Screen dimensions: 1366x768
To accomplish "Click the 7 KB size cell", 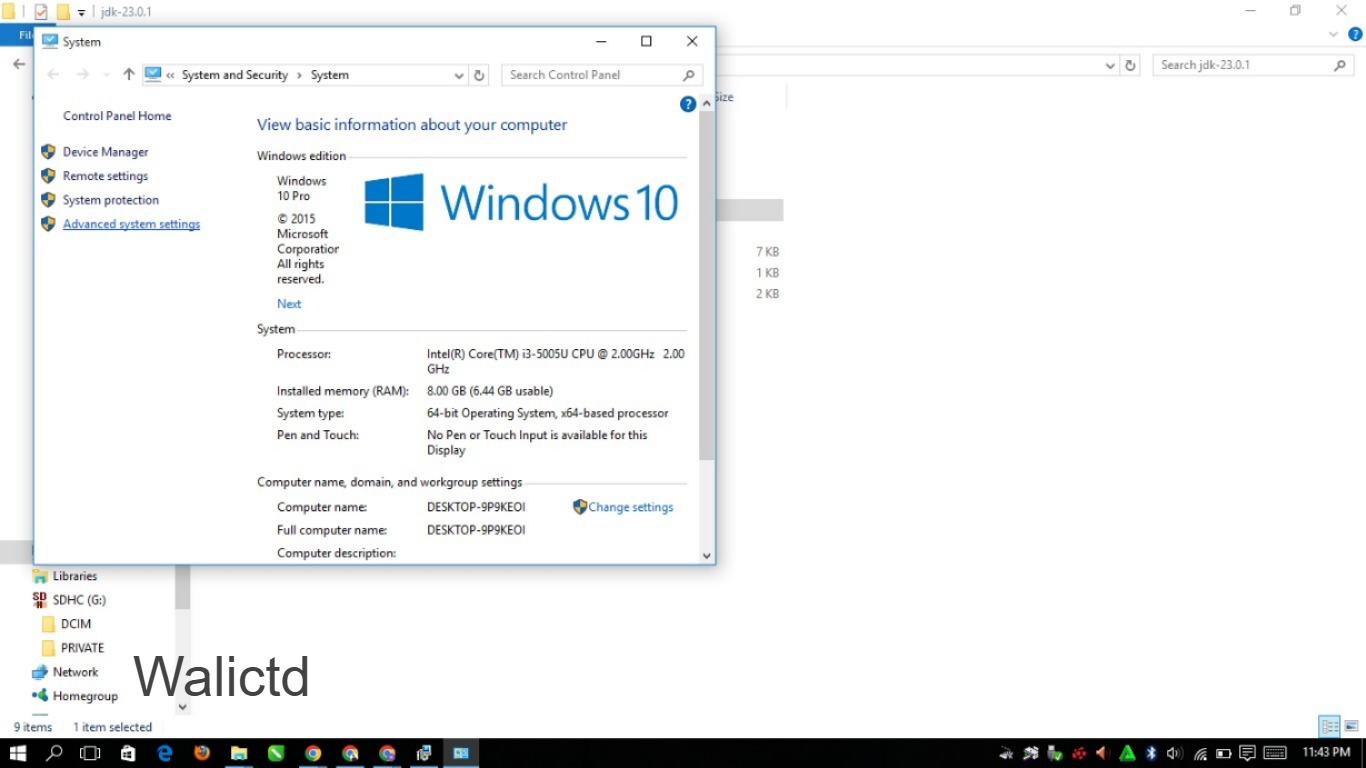I will [x=768, y=252].
